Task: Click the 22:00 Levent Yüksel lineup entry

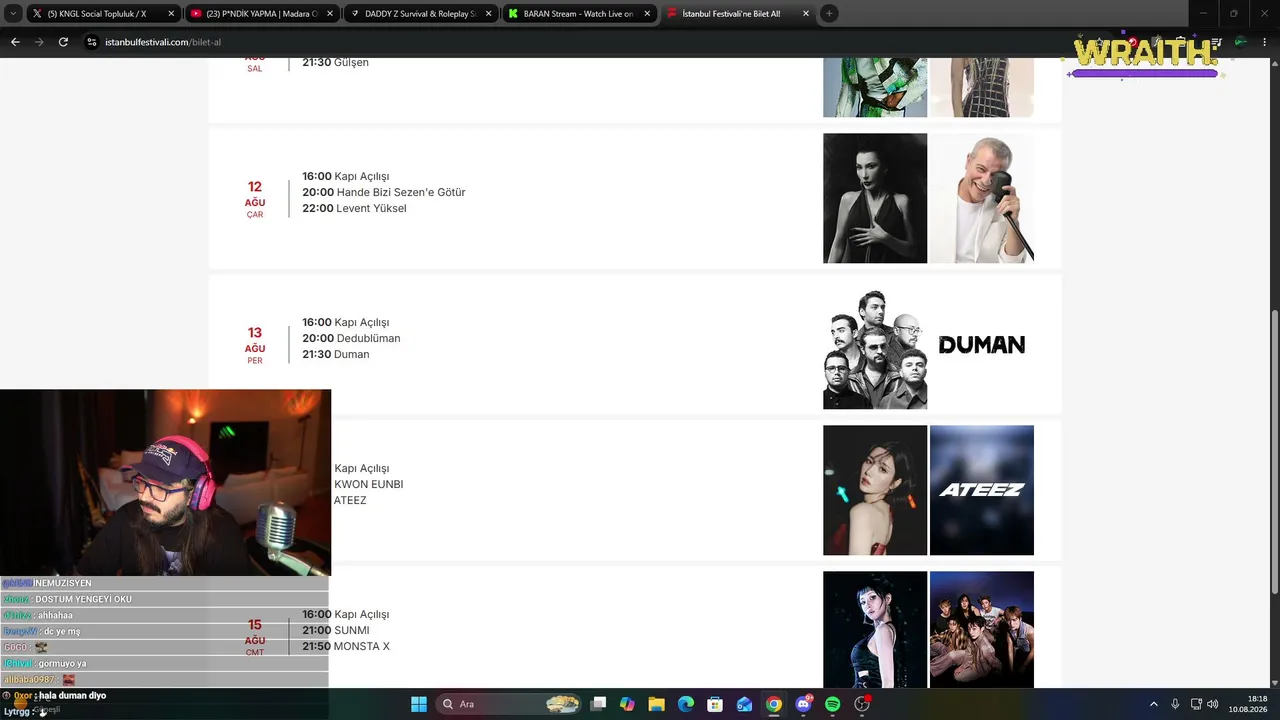Action: pos(354,208)
